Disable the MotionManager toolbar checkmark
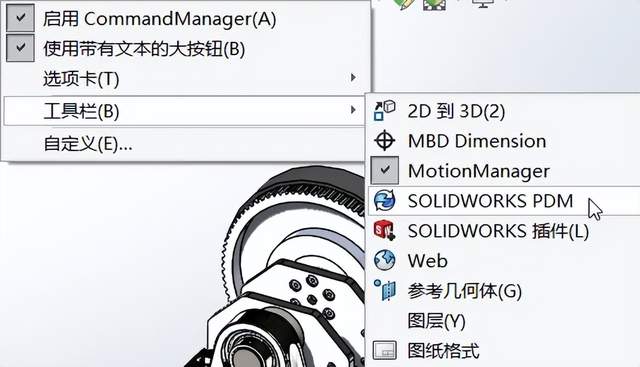Screen dimensions: 640x367 coord(384,171)
